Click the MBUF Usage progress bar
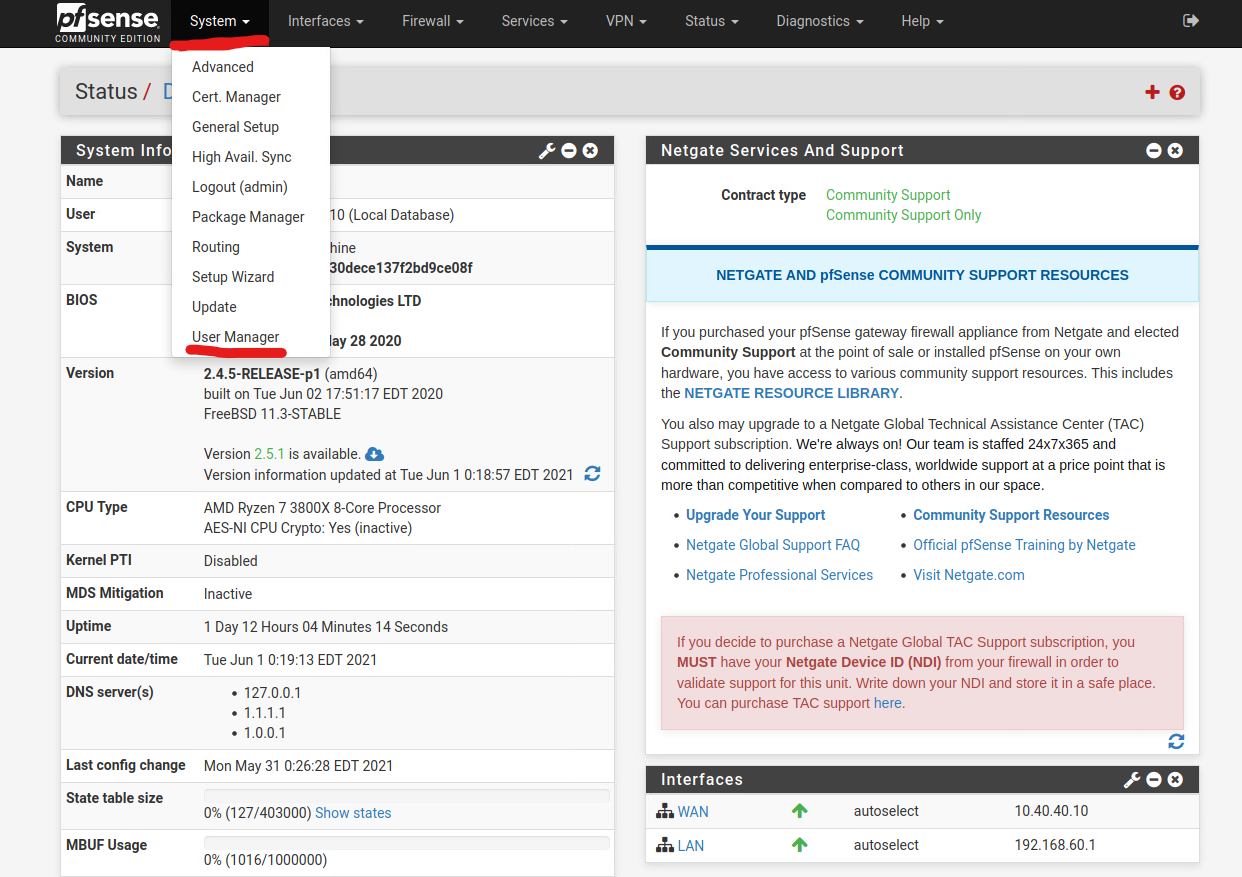Screen dimensions: 1242x877 click(x=407, y=843)
